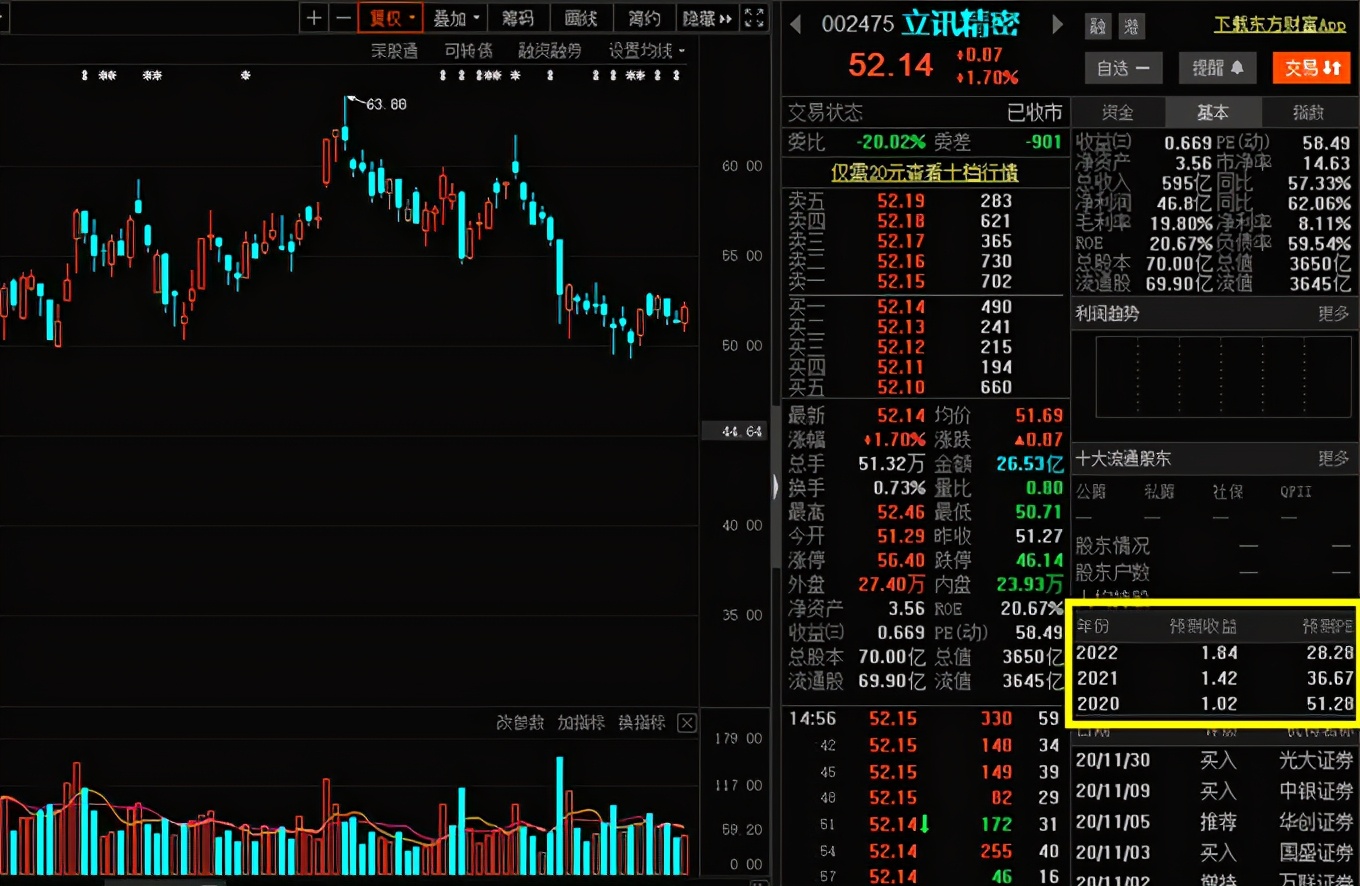The height and width of the screenshot is (886, 1360).
Task: Click the 金额 value 26.53亿
Action: click(1029, 464)
